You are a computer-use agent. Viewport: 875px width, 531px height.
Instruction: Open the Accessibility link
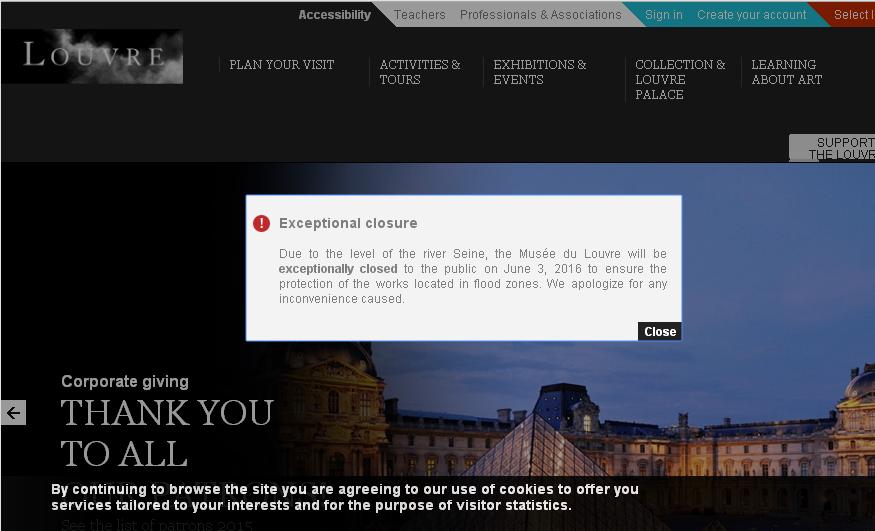[334, 15]
